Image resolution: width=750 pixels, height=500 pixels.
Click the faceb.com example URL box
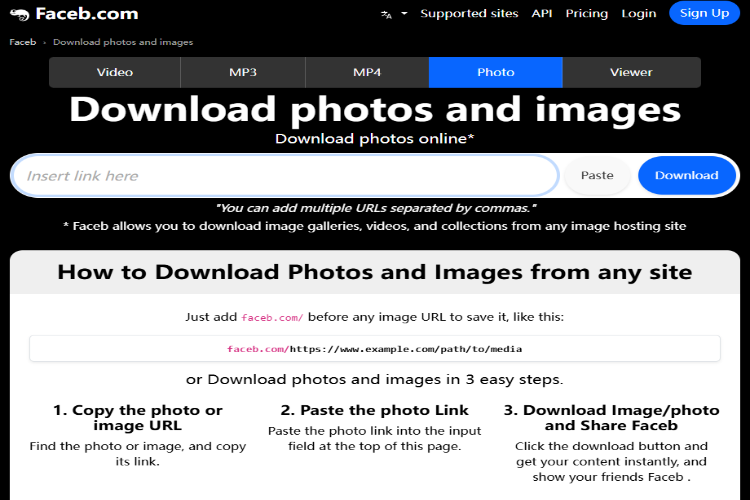(375, 349)
